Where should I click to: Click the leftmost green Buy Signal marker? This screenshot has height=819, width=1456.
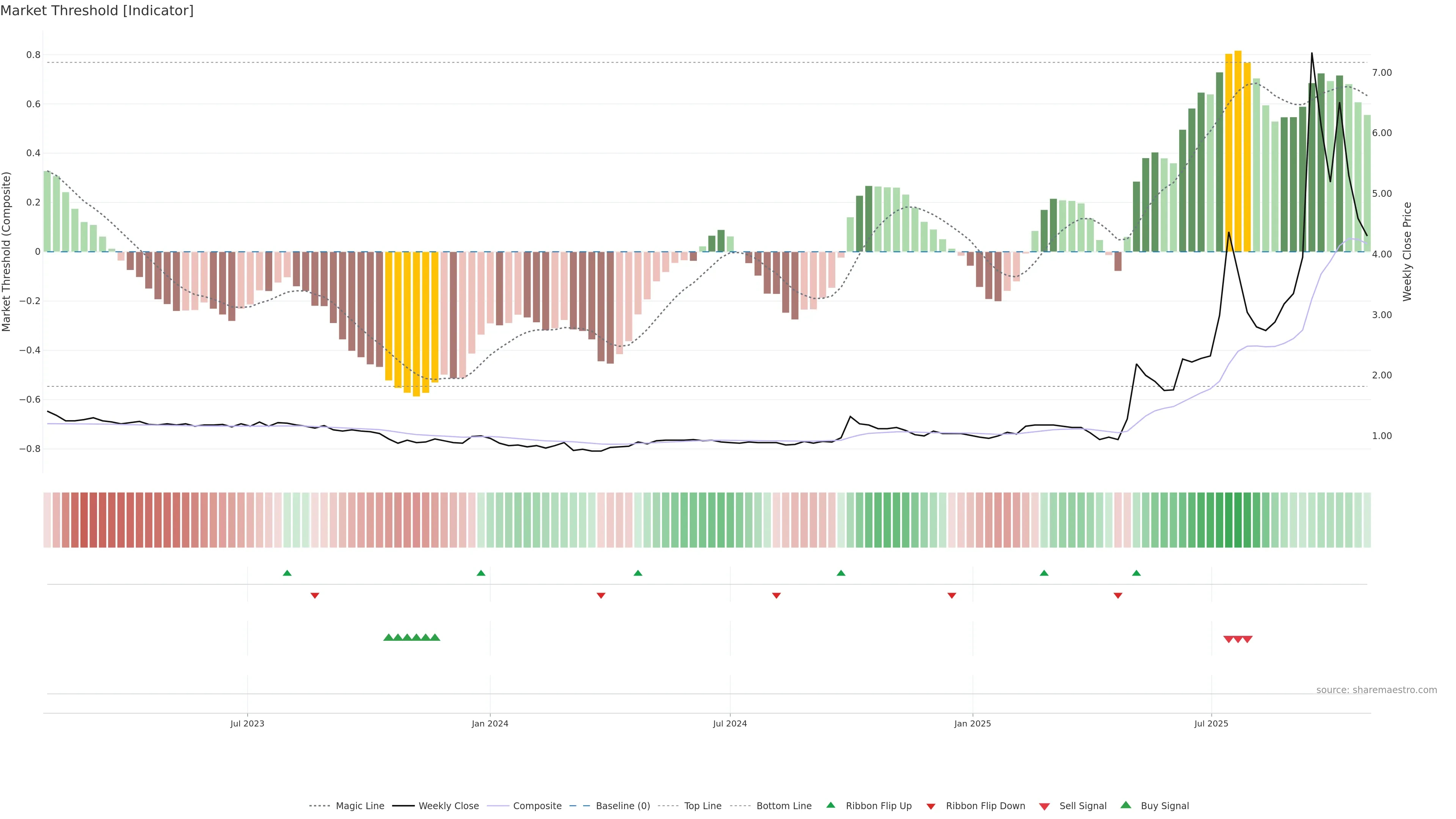pyautogui.click(x=388, y=637)
